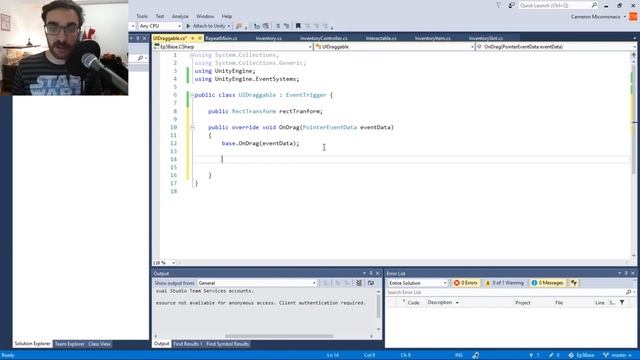
Task: Open the Tools menu
Action: click(142, 16)
